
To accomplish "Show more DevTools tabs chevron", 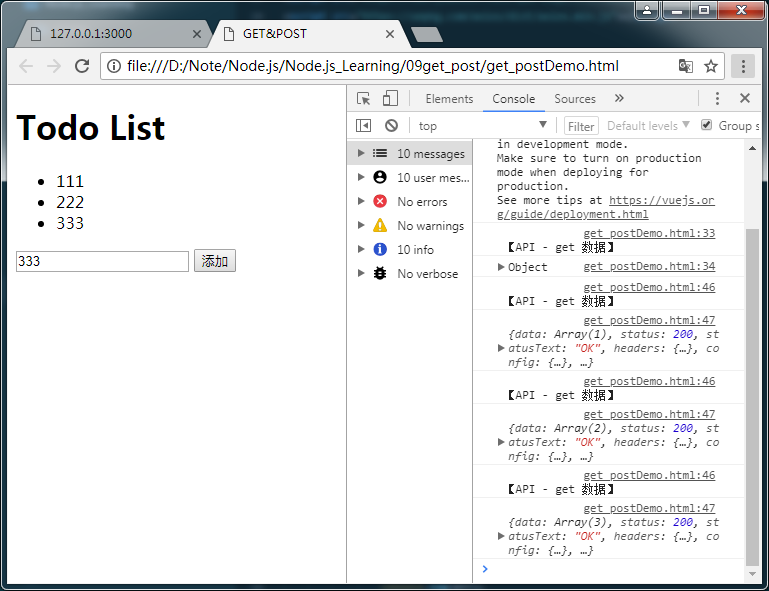I will click(x=619, y=98).
